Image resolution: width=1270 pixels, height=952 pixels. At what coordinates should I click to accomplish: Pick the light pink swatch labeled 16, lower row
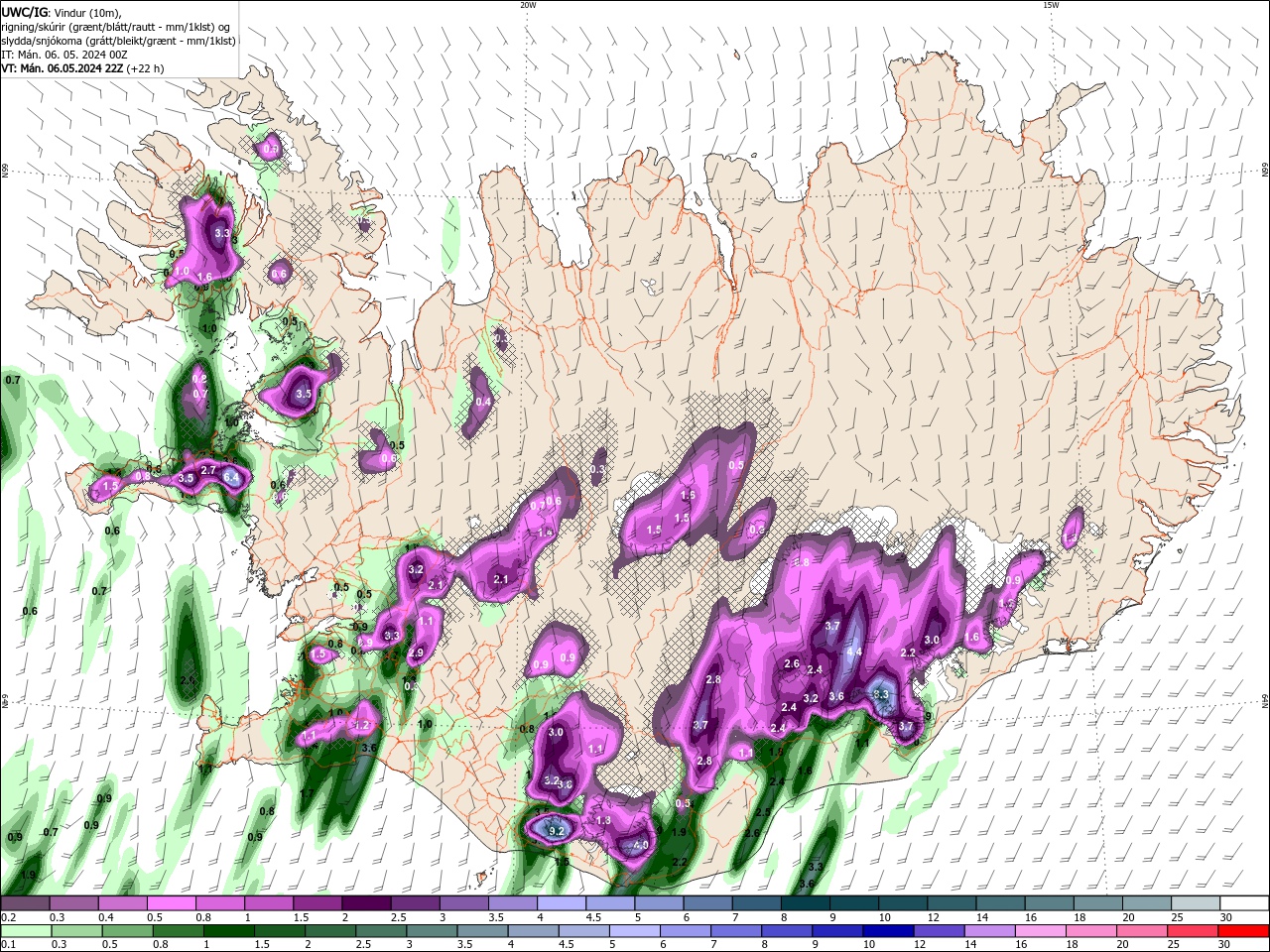(x=1042, y=931)
